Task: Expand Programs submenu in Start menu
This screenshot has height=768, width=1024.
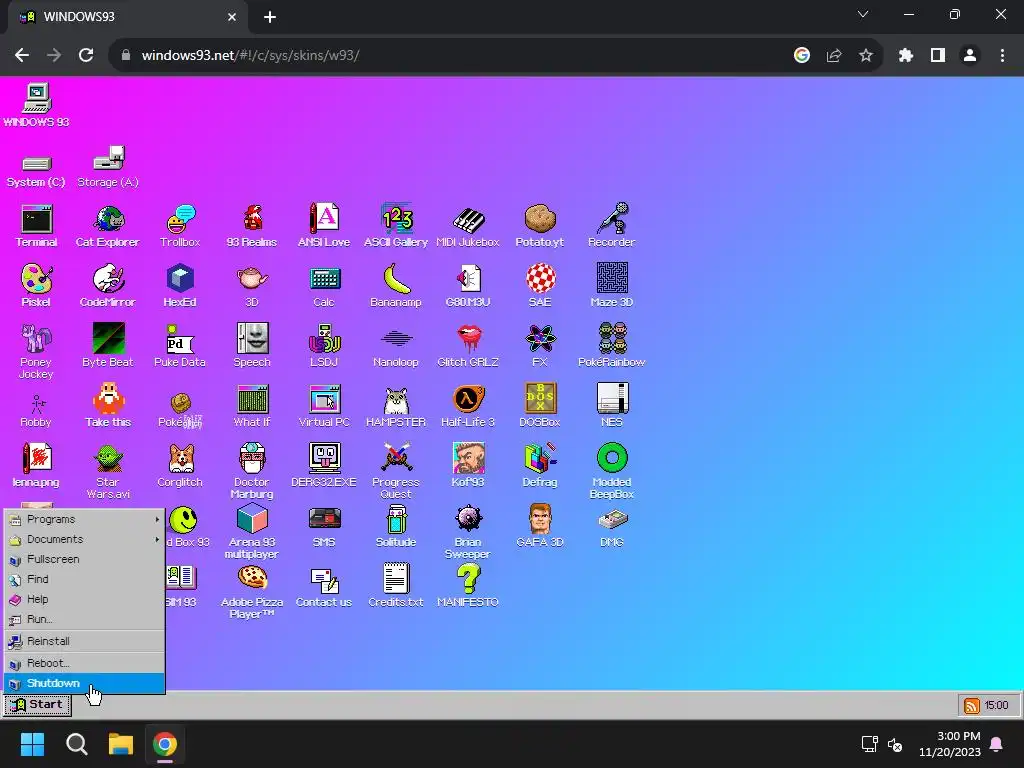Action: [x=84, y=519]
